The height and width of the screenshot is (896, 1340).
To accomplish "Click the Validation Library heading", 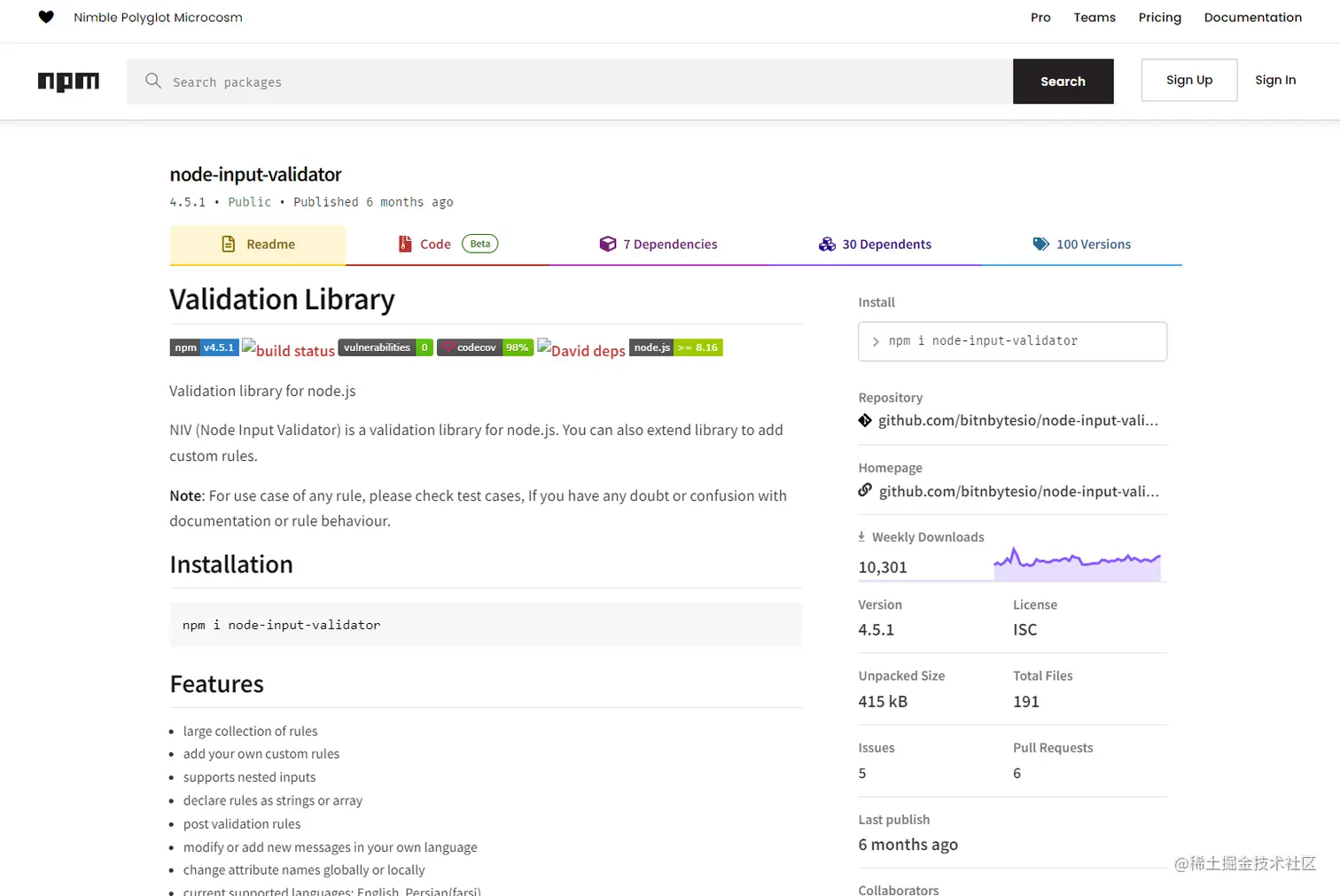I will click(282, 300).
